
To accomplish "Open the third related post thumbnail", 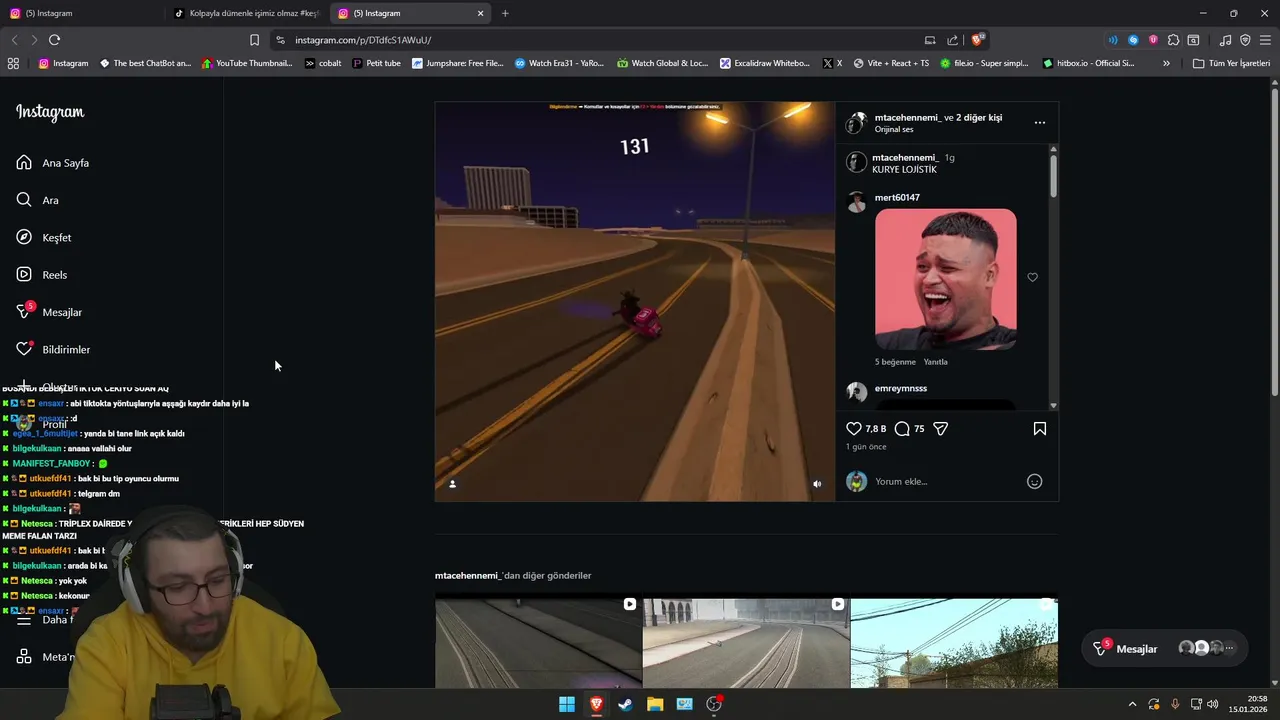I will (x=954, y=643).
